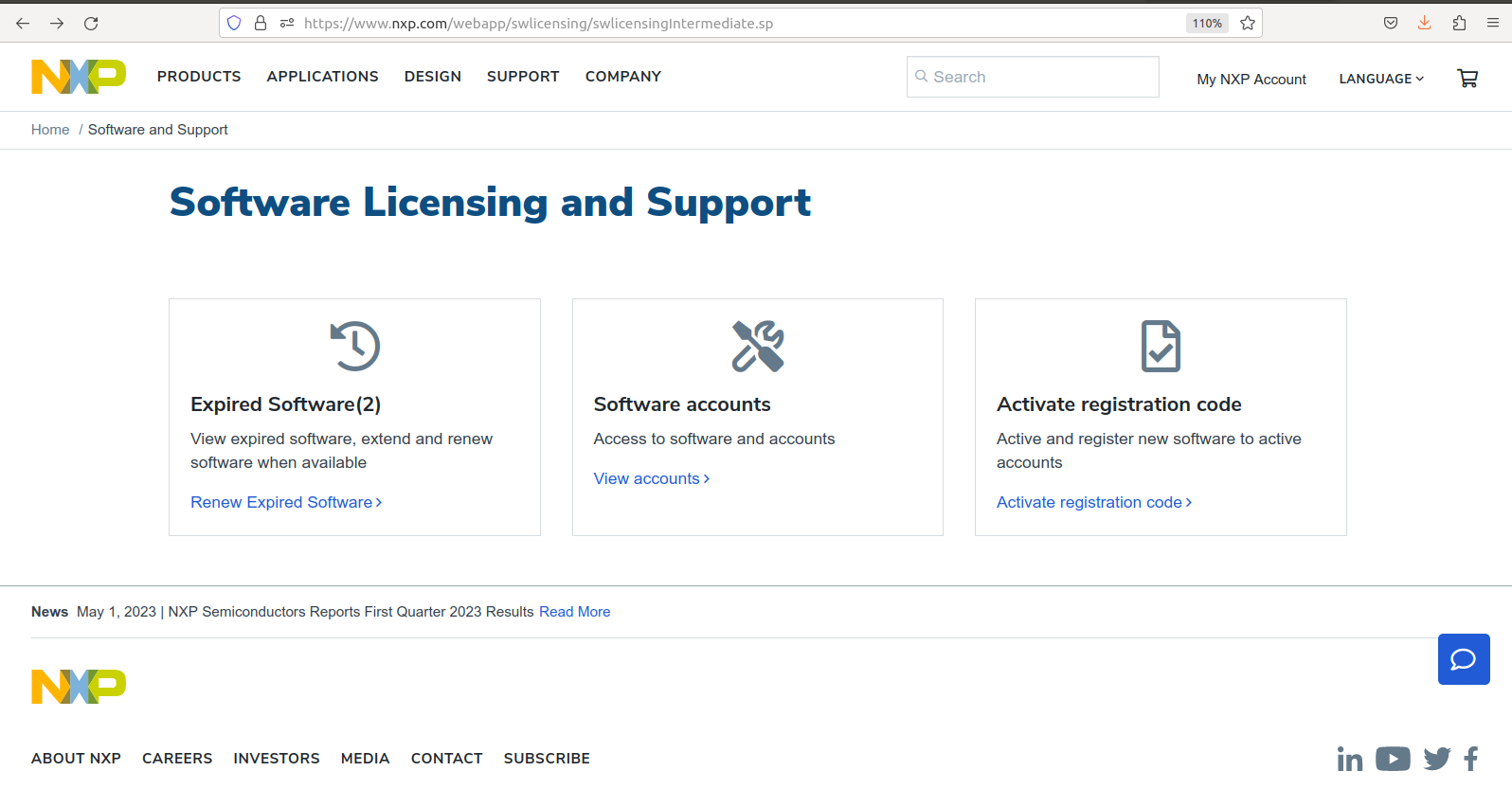Click Renew Expired Software link
Image resolution: width=1512 pixels, height=789 pixels.
tap(285, 502)
